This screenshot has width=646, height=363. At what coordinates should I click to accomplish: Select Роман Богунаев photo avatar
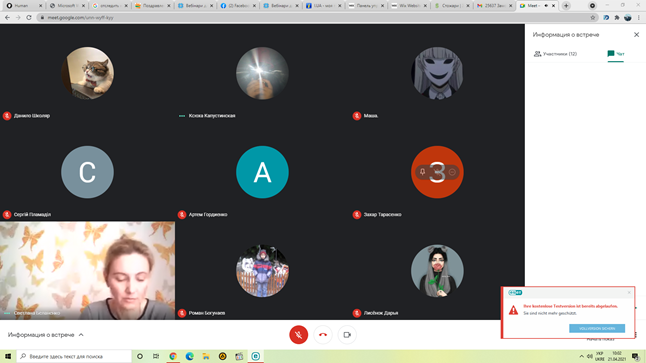(x=262, y=271)
